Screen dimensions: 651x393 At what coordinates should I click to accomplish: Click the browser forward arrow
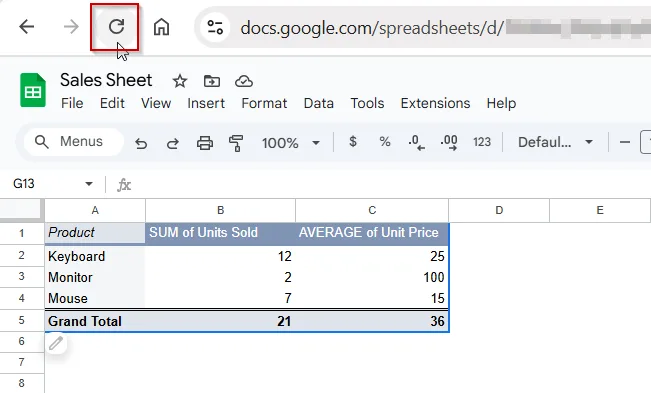point(71,27)
